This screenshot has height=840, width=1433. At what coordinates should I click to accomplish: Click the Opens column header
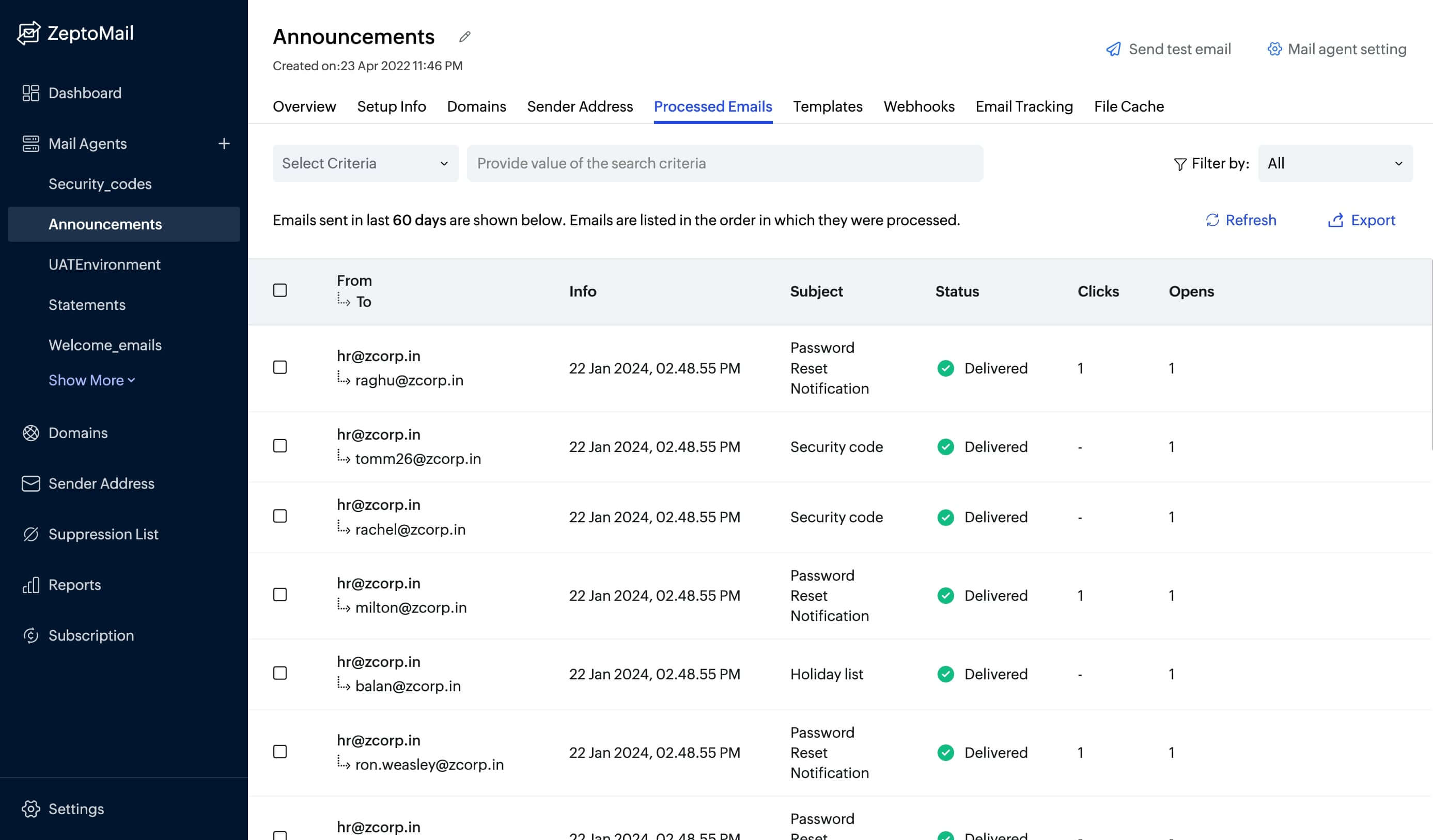point(1191,291)
